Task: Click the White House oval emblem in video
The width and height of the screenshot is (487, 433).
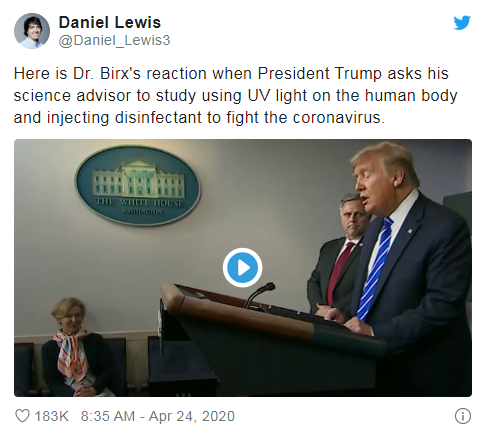Action: (x=138, y=185)
